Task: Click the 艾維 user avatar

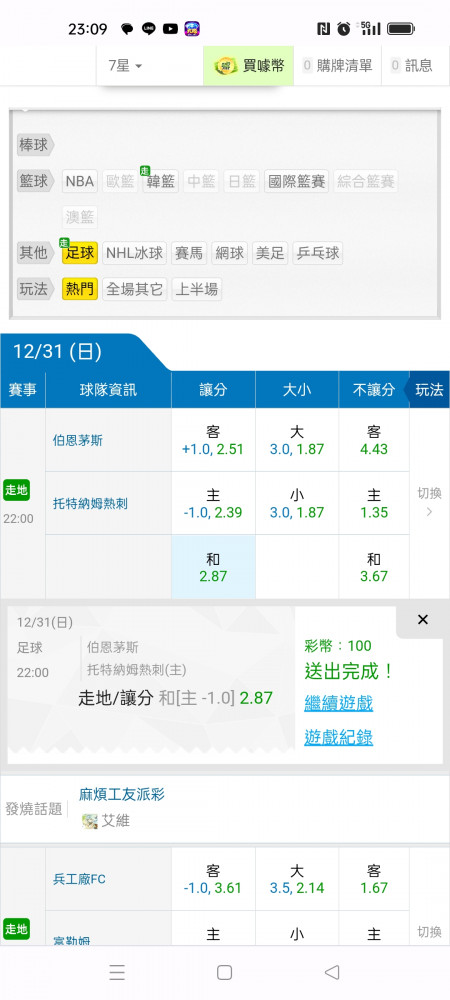Action: [x=90, y=821]
